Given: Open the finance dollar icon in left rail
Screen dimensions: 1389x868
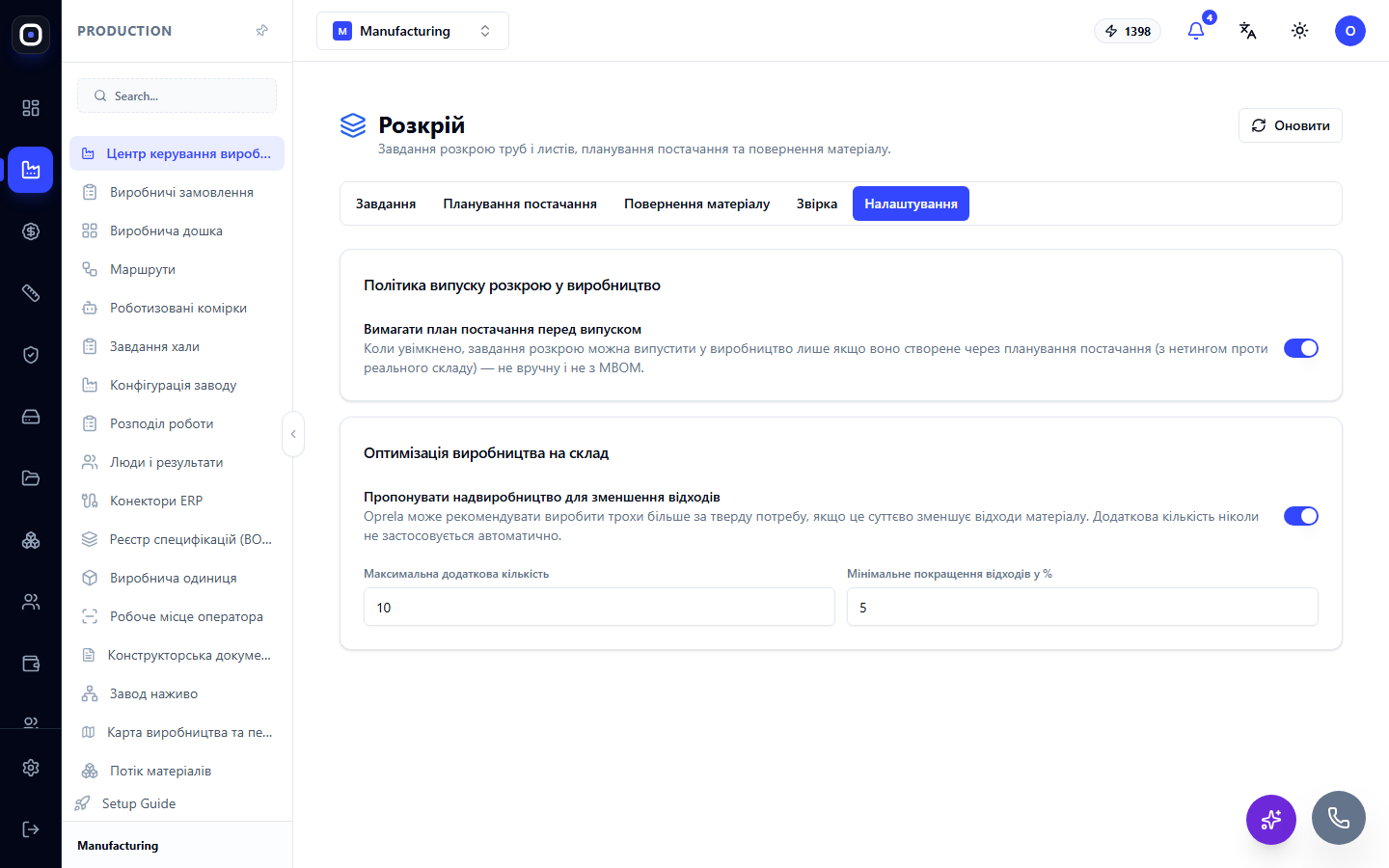Looking at the screenshot, I should pos(31,231).
